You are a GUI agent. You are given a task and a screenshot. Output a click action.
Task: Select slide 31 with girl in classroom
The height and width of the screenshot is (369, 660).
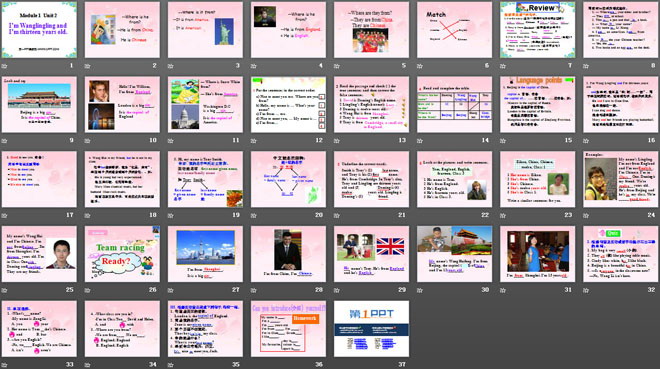click(x=538, y=254)
